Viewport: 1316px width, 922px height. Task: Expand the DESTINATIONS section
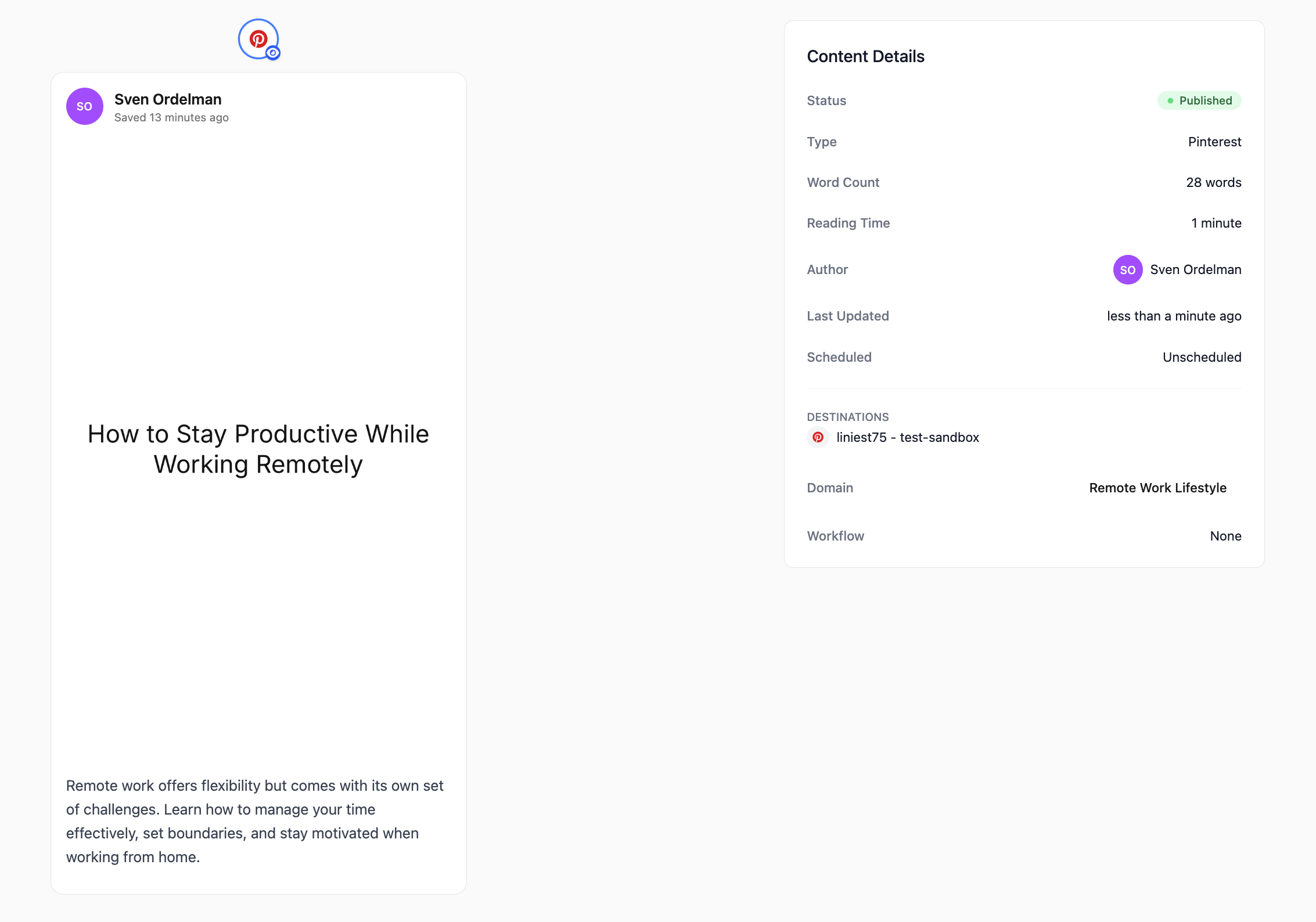(847, 417)
